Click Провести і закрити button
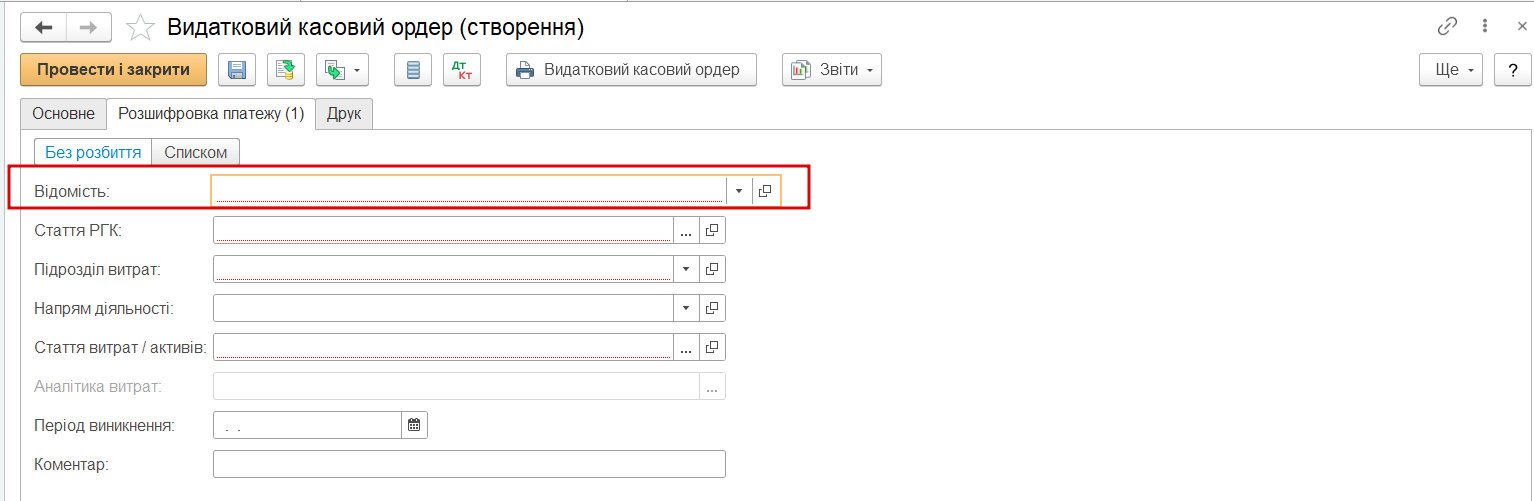This screenshot has width=1534, height=501. (113, 70)
